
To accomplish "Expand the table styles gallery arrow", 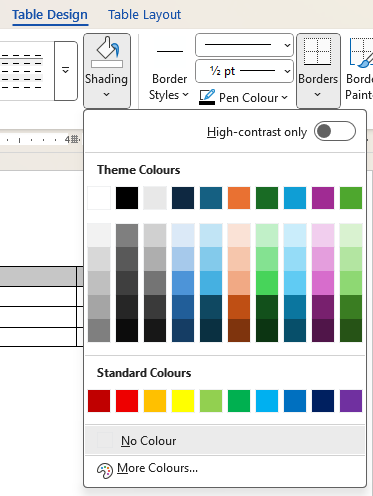I will click(66, 71).
